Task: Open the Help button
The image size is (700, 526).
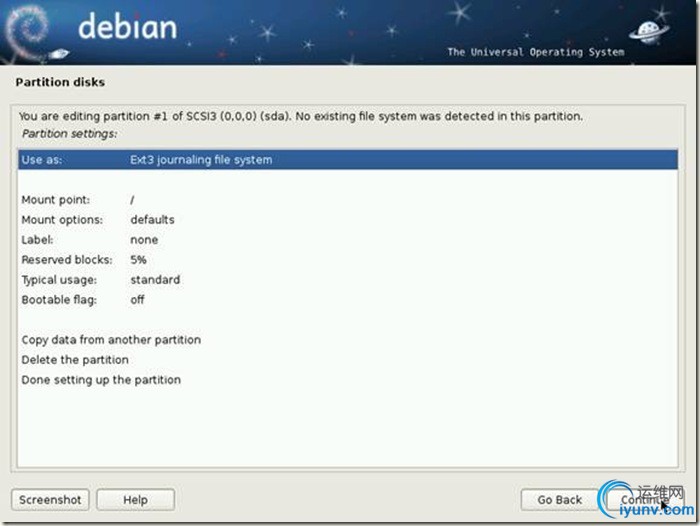Action: click(x=135, y=500)
